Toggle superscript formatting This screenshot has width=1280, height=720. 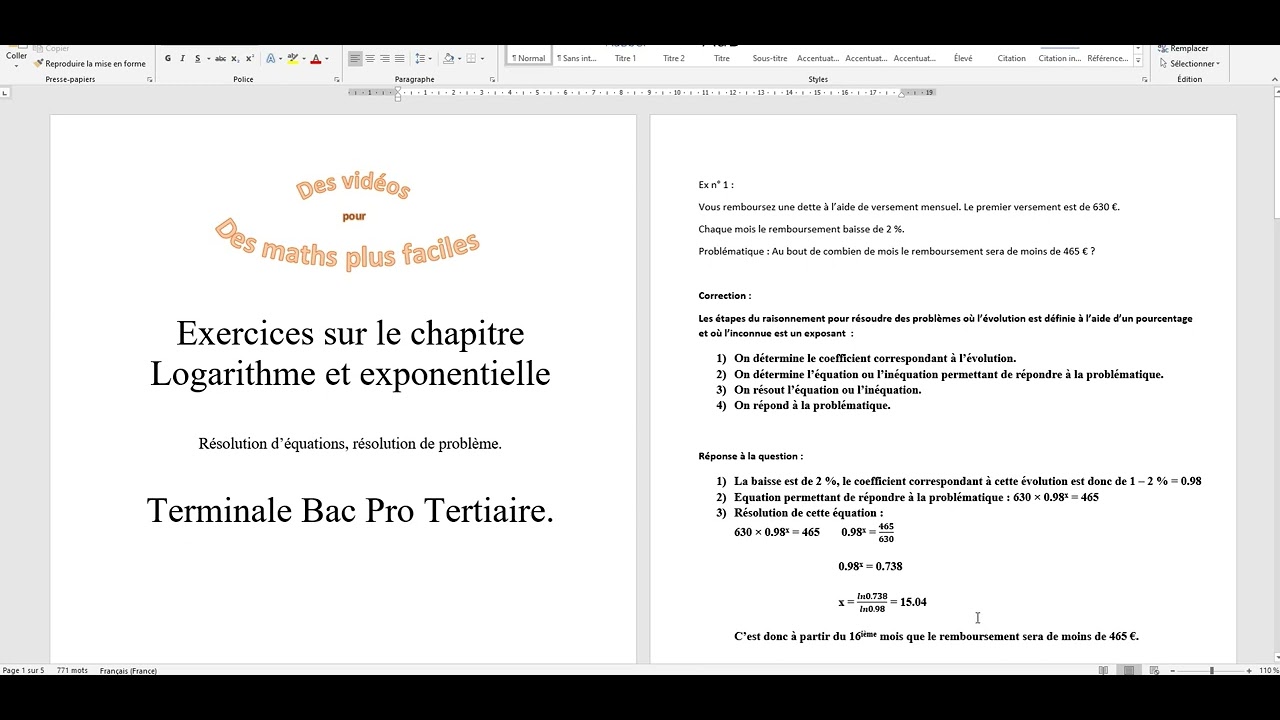point(249,59)
